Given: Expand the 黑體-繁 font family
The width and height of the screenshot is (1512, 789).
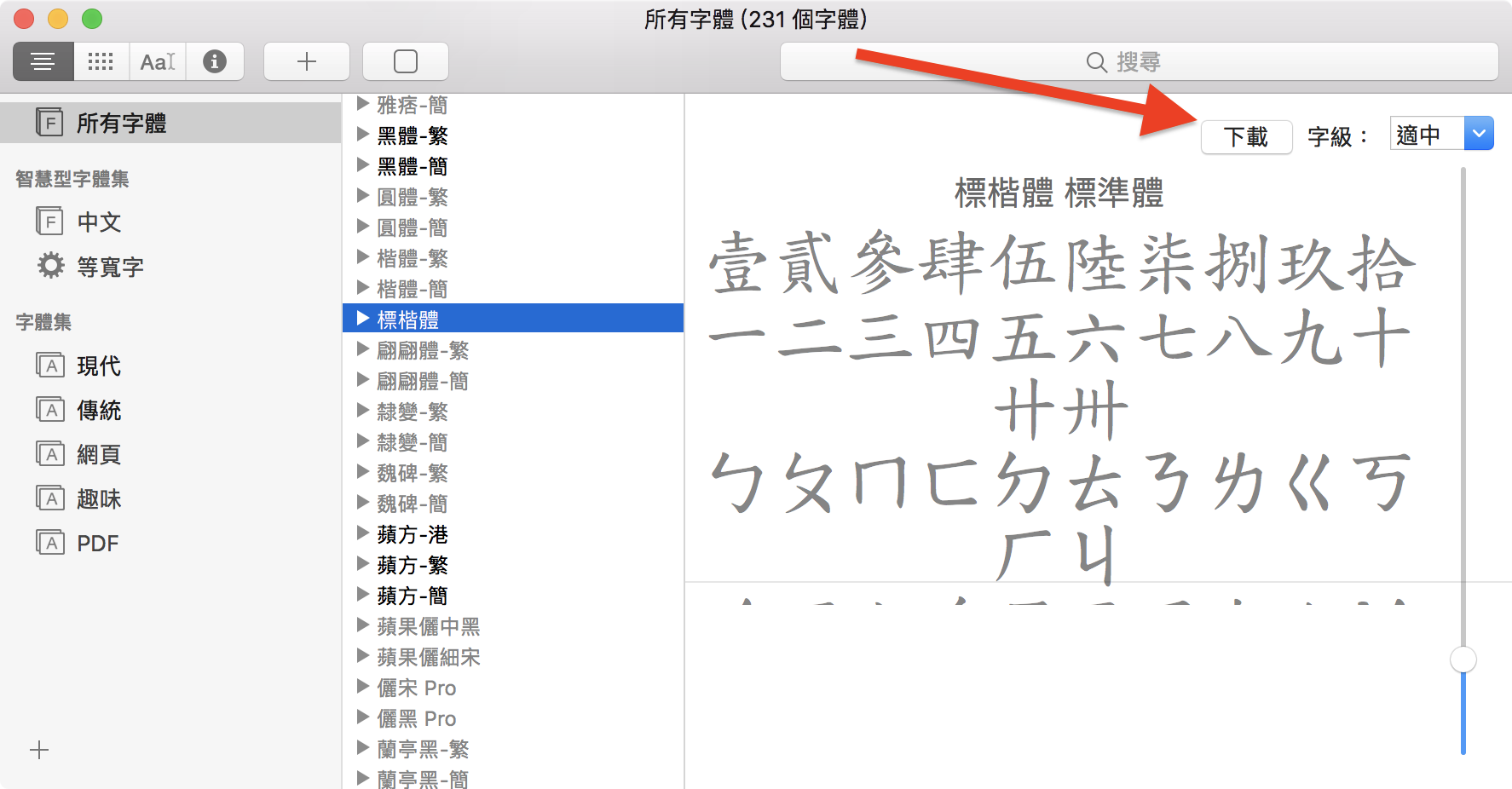Looking at the screenshot, I should (363, 135).
